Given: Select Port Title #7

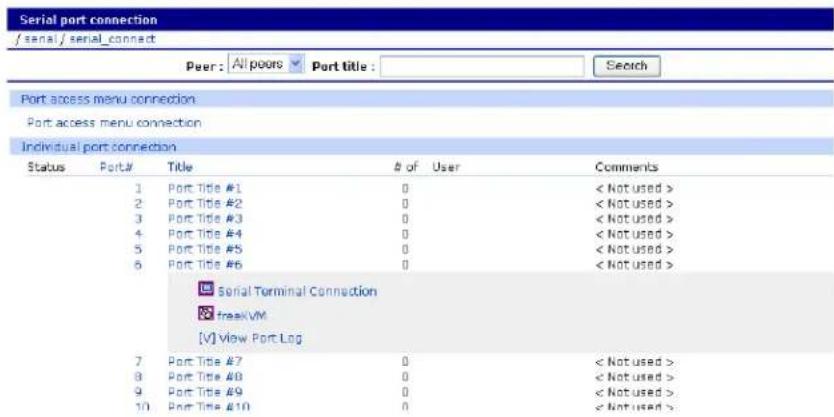Looking at the screenshot, I should tap(205, 362).
